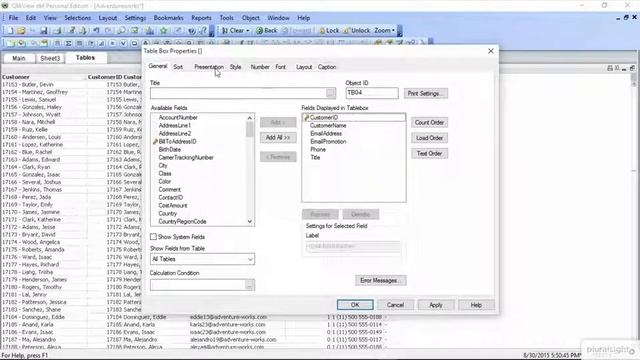Image resolution: width=640 pixels, height=360 pixels.
Task: Click the Search magnifier icon in the toolbar
Action: 122,31
